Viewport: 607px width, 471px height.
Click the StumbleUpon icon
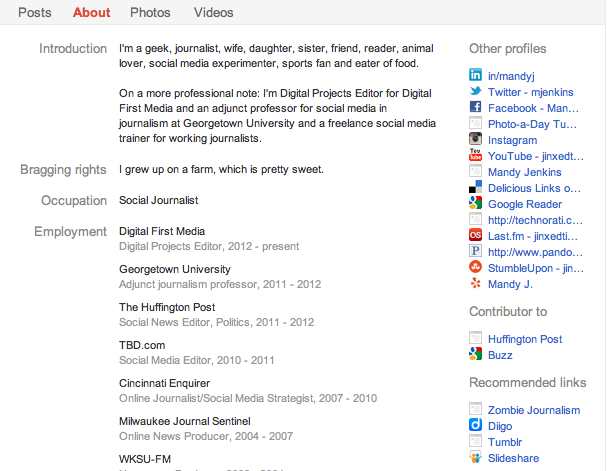pyautogui.click(x=476, y=268)
